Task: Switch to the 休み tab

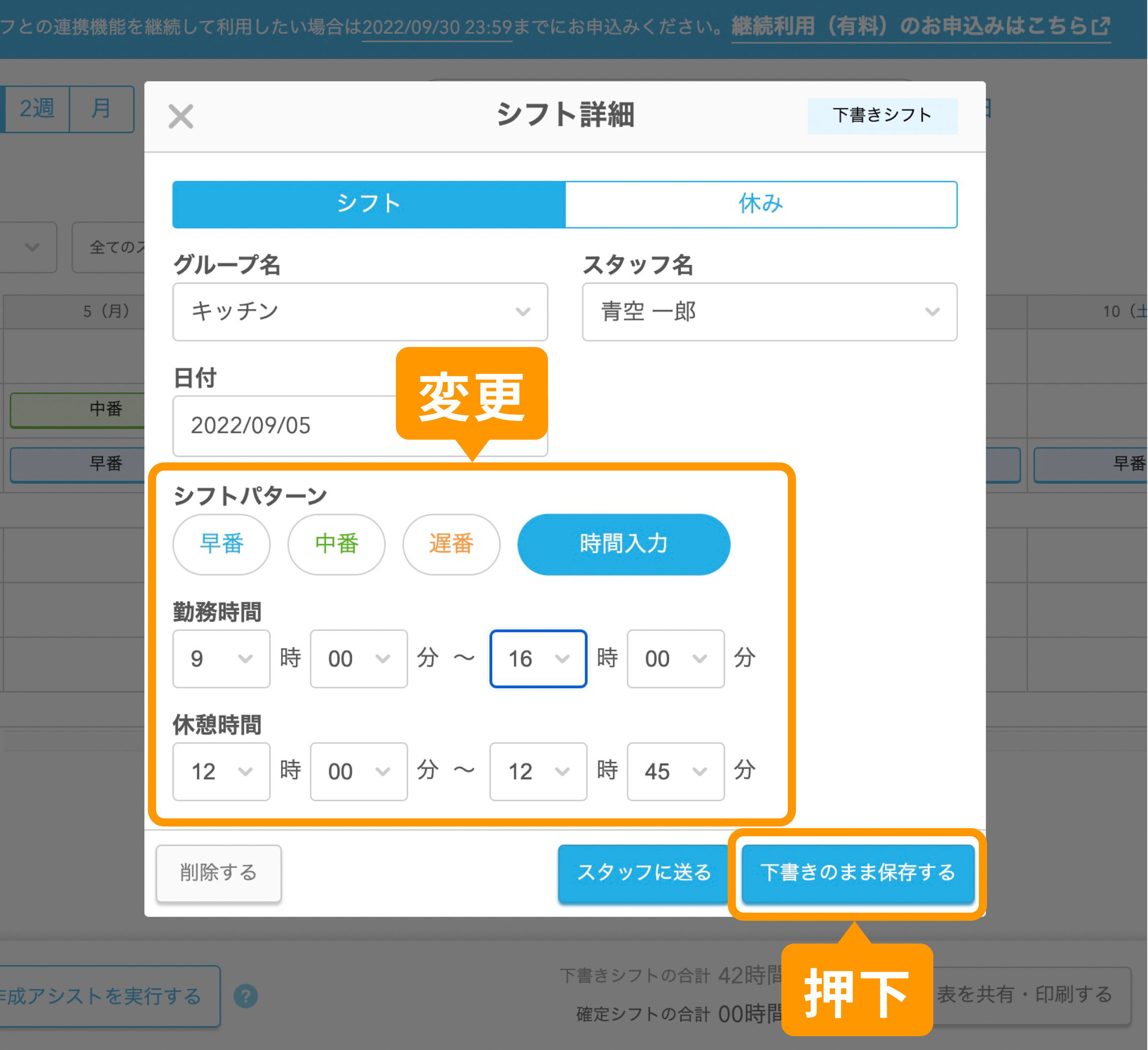Action: pyautogui.click(x=761, y=204)
